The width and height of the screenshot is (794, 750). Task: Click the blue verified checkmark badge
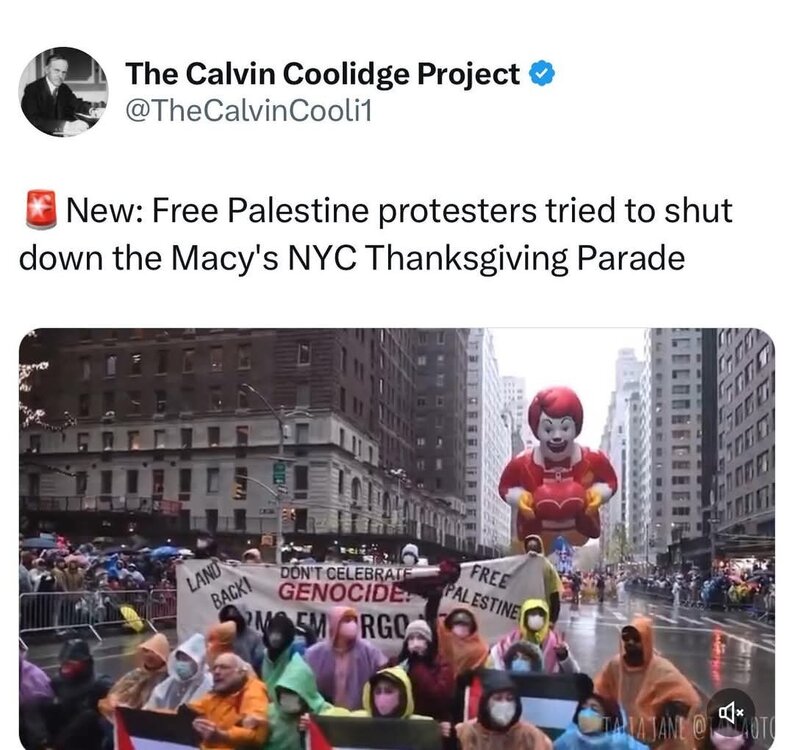click(x=542, y=73)
